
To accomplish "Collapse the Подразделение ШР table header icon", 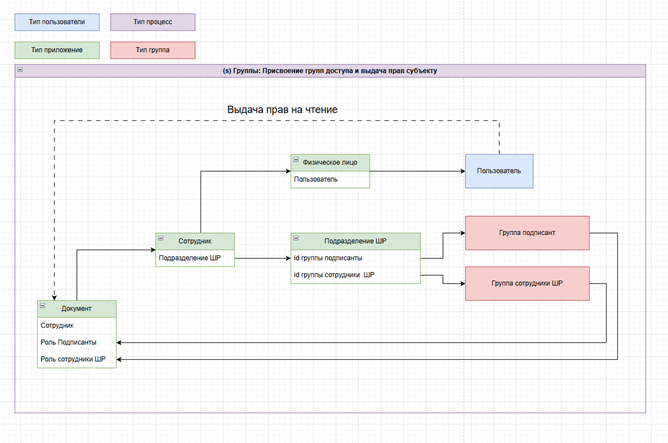I will (296, 240).
